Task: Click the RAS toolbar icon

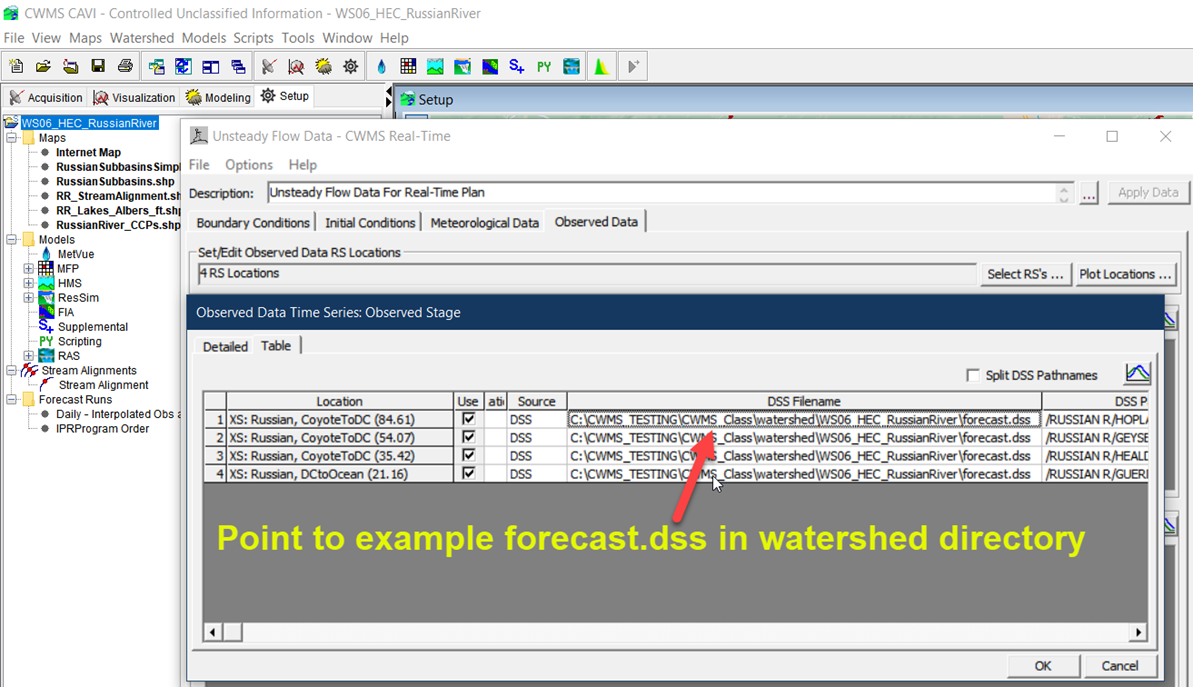Action: point(571,67)
